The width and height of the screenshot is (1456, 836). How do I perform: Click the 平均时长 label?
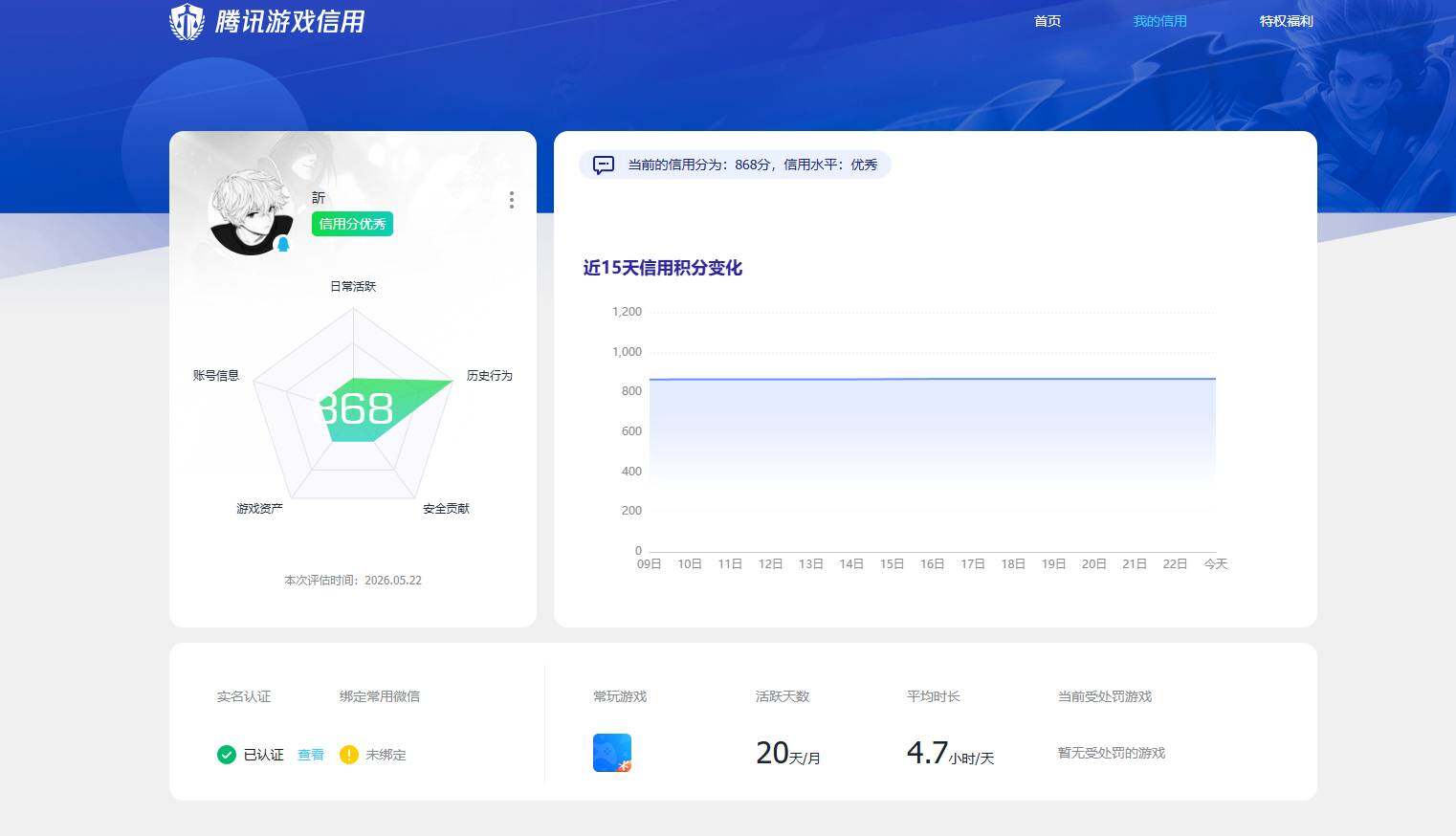[934, 696]
